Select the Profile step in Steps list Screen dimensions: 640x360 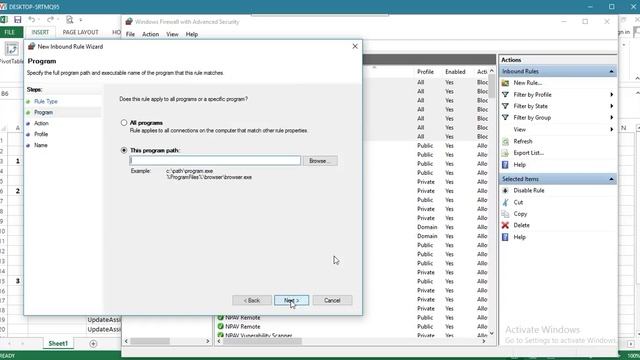(x=41, y=134)
